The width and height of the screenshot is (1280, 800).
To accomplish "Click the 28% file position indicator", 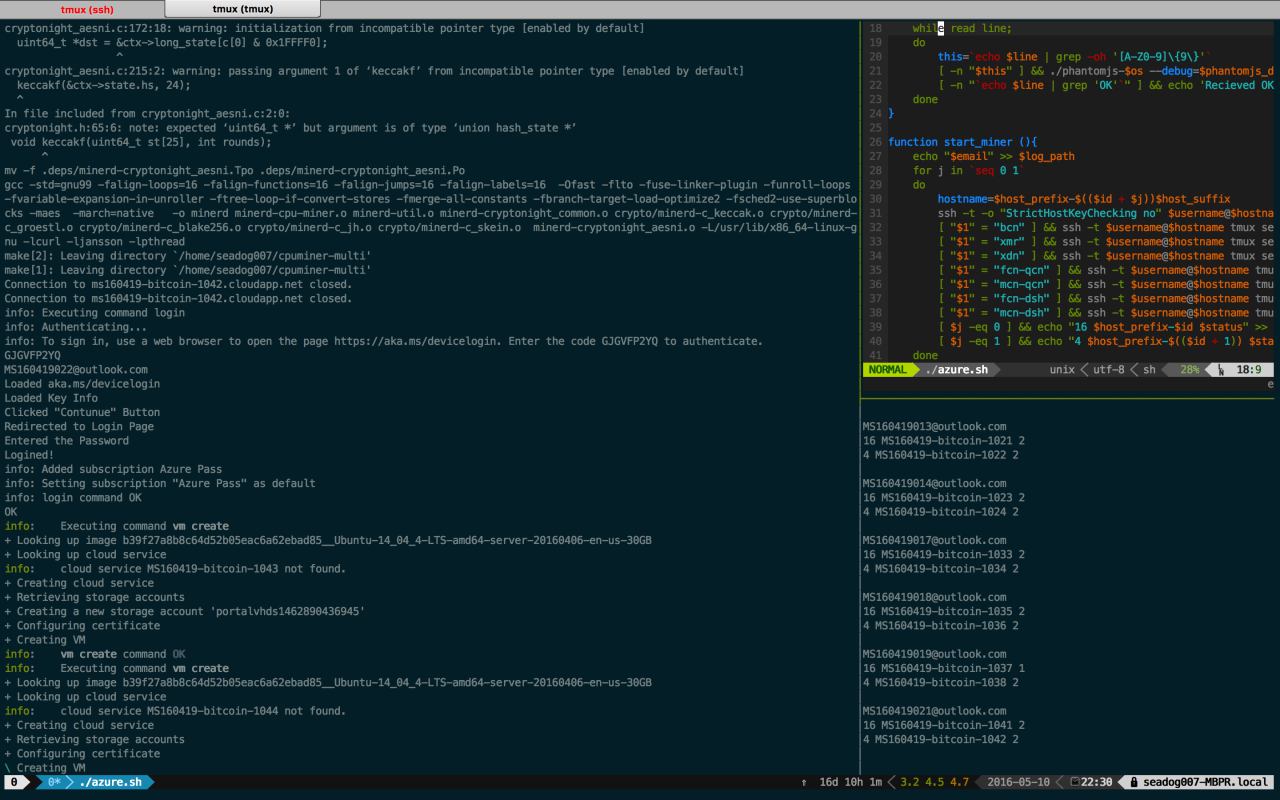I will click(1189, 370).
